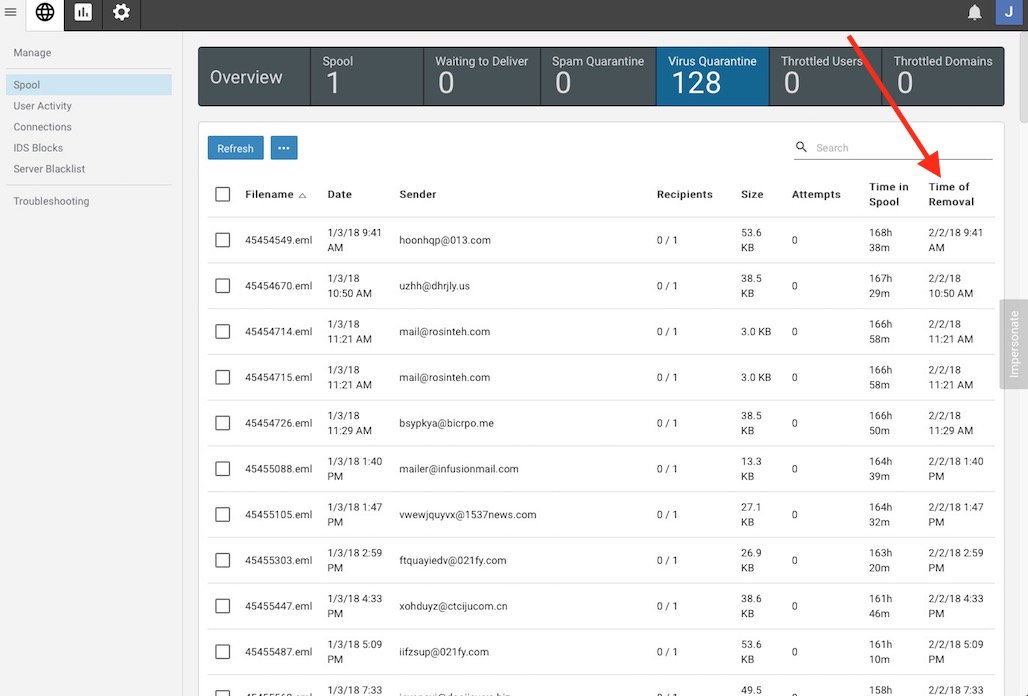Open User Activity in the sidebar
Viewport: 1028px width, 696px height.
point(42,106)
